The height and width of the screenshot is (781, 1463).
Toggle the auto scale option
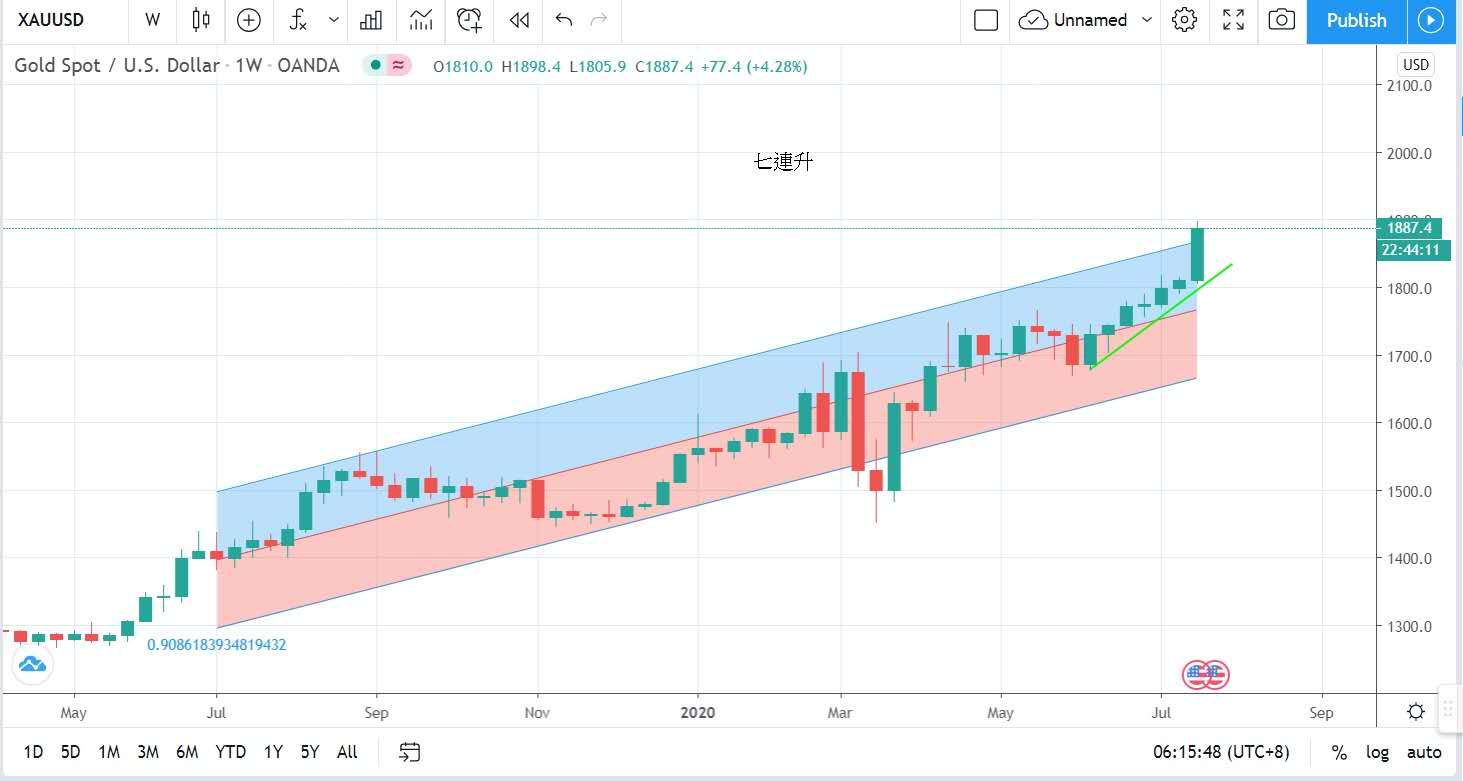(1424, 752)
